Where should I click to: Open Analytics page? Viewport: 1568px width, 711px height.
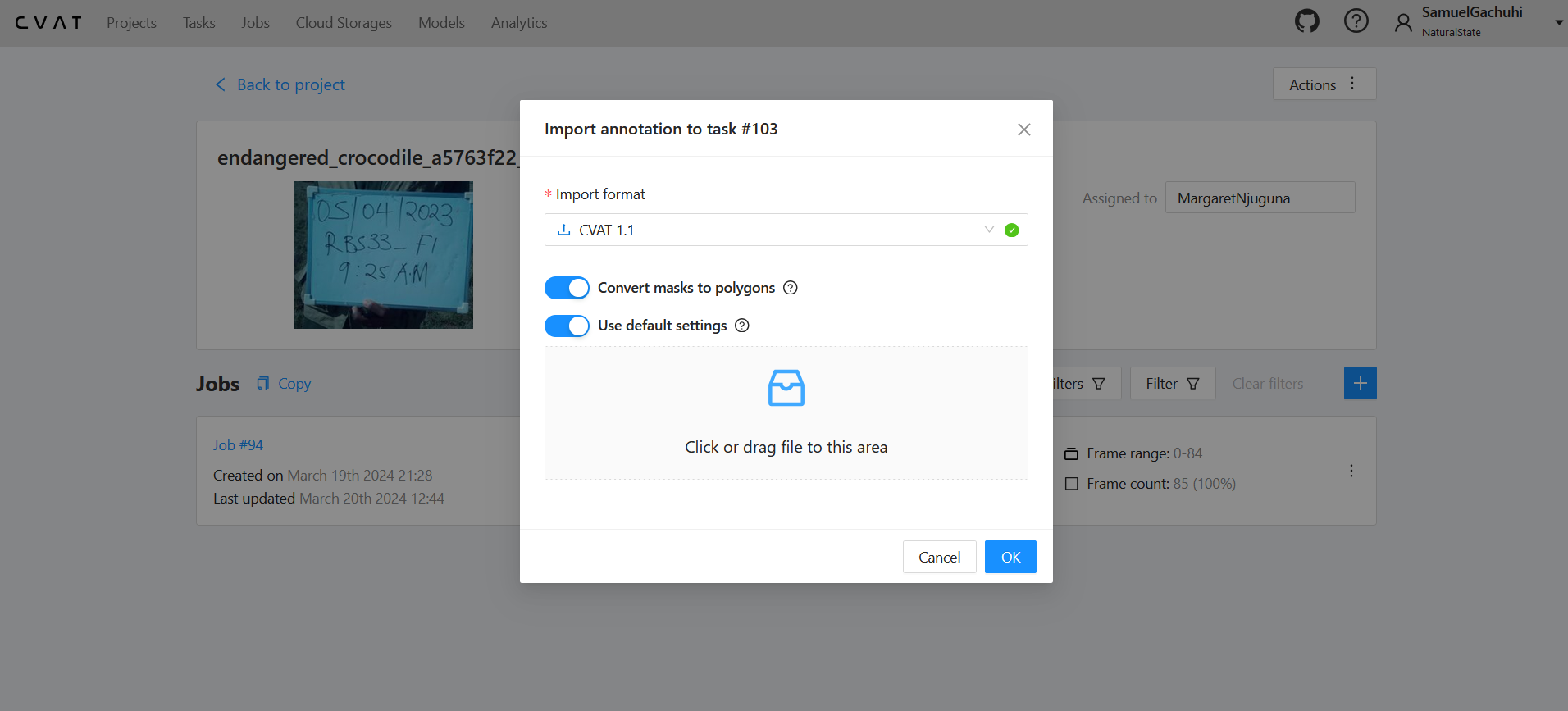coord(519,23)
